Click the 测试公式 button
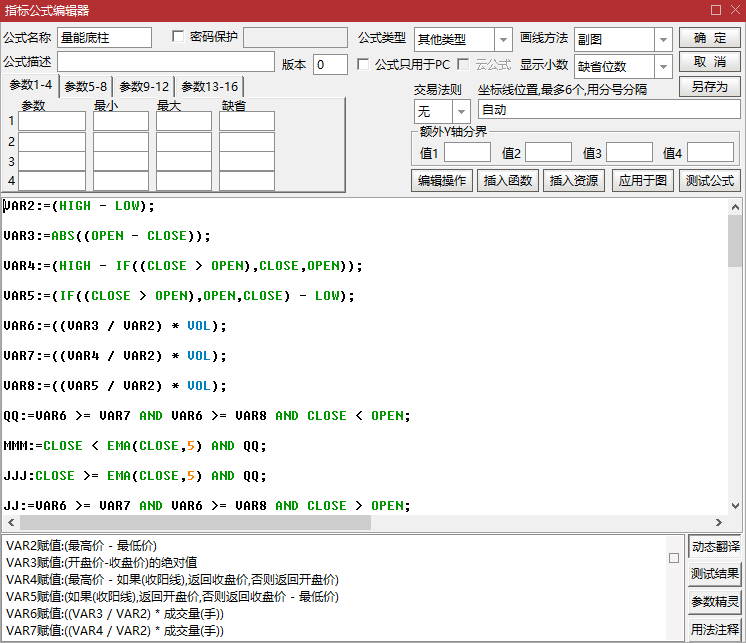The width and height of the screenshot is (746, 643). (709, 181)
